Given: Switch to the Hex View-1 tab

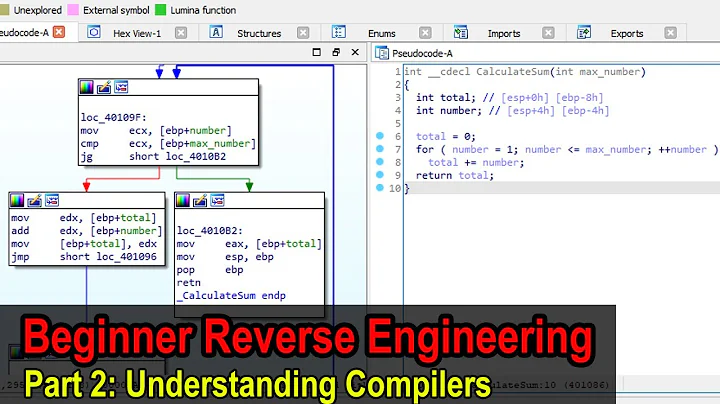Looking at the screenshot, I should coord(137,33).
